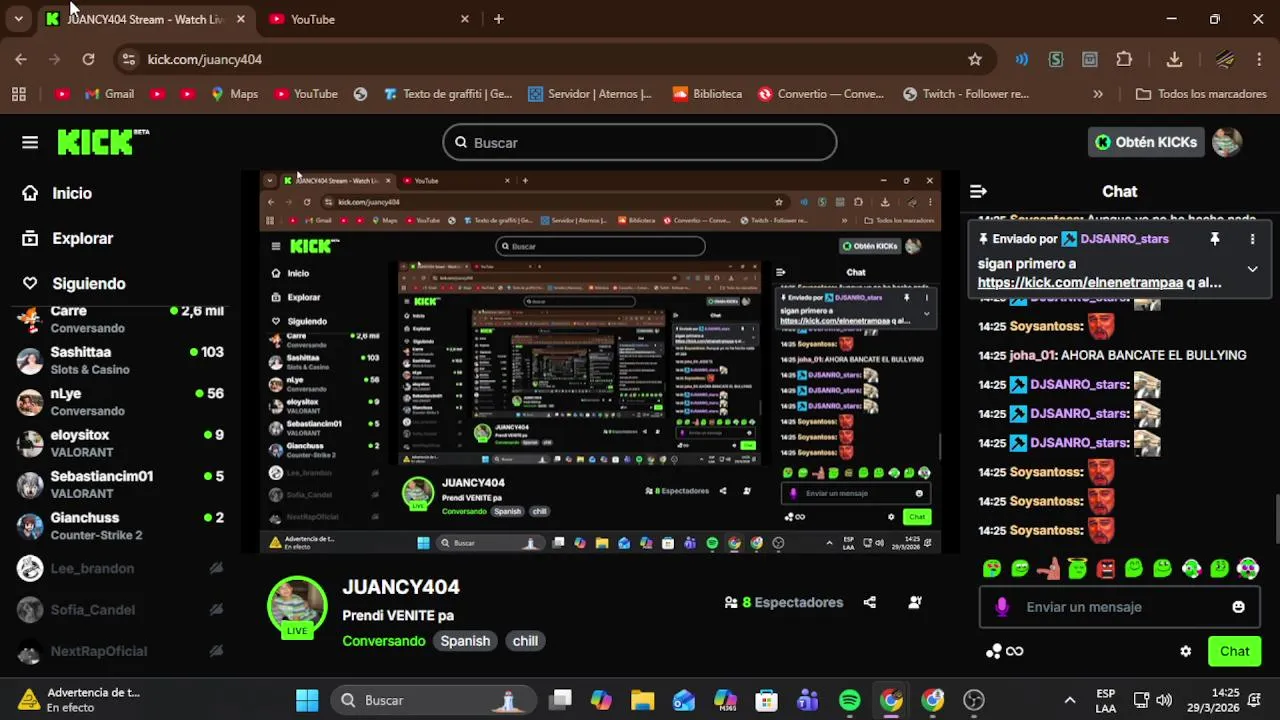This screenshot has width=1280, height=720.
Task: Click the KICK logo
Action: pos(102,142)
